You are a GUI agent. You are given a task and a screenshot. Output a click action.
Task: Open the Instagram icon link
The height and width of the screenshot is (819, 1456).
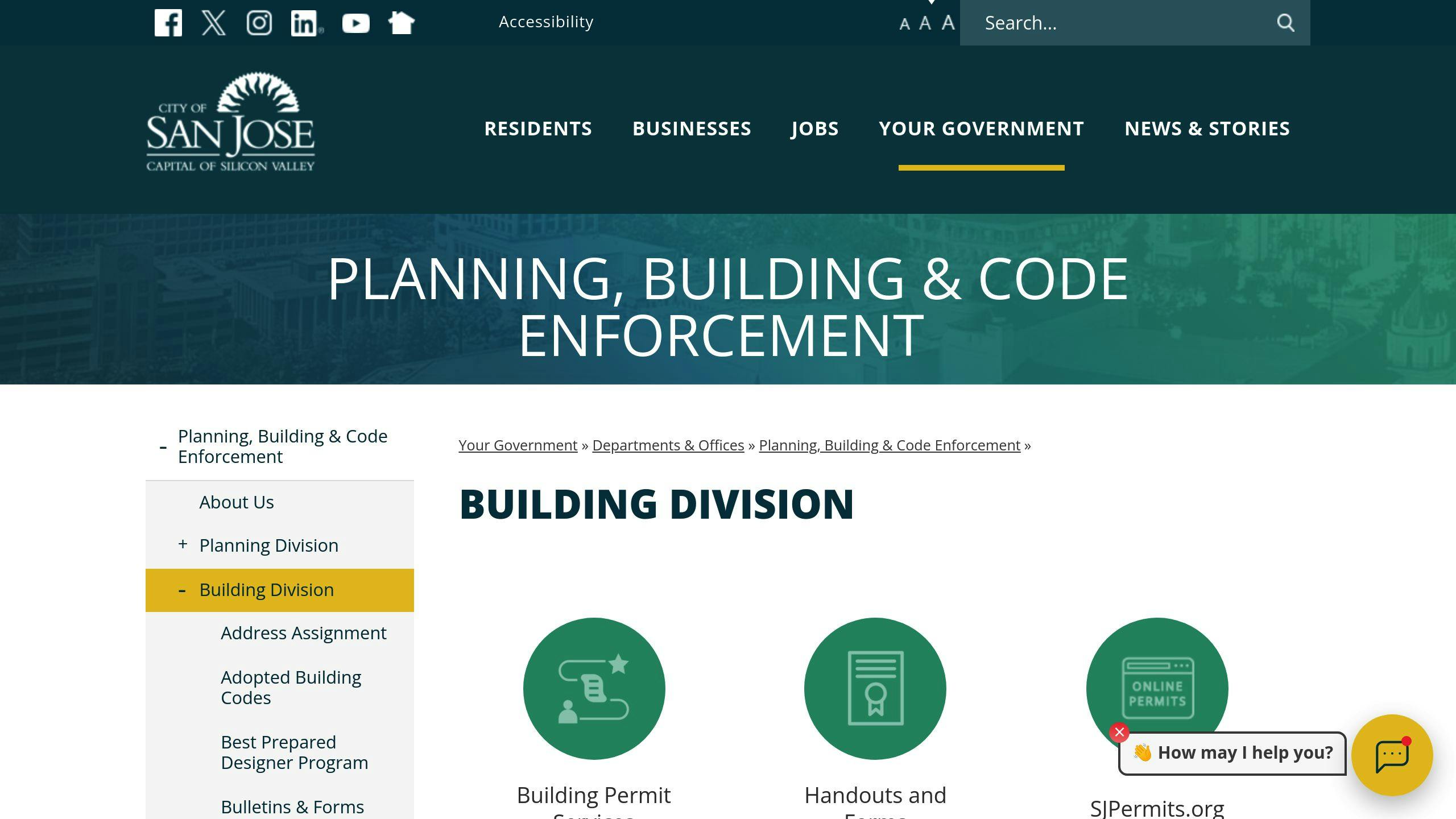(259, 23)
